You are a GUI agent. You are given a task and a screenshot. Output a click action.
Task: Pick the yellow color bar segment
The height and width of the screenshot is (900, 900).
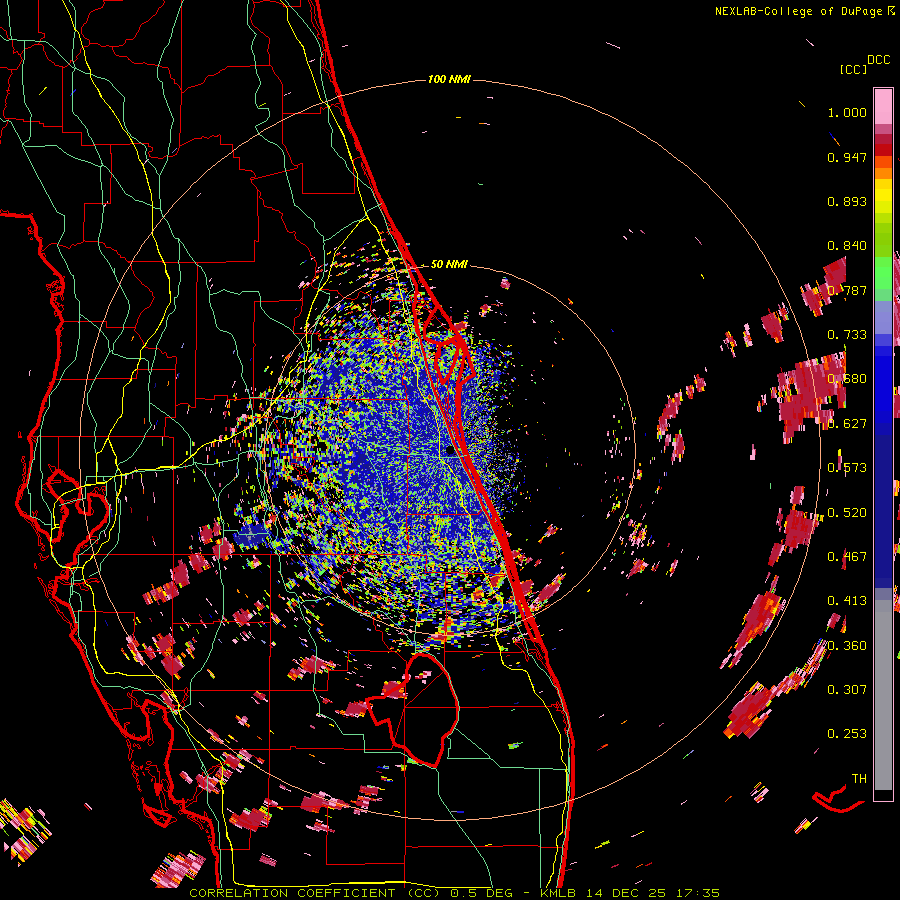click(883, 196)
